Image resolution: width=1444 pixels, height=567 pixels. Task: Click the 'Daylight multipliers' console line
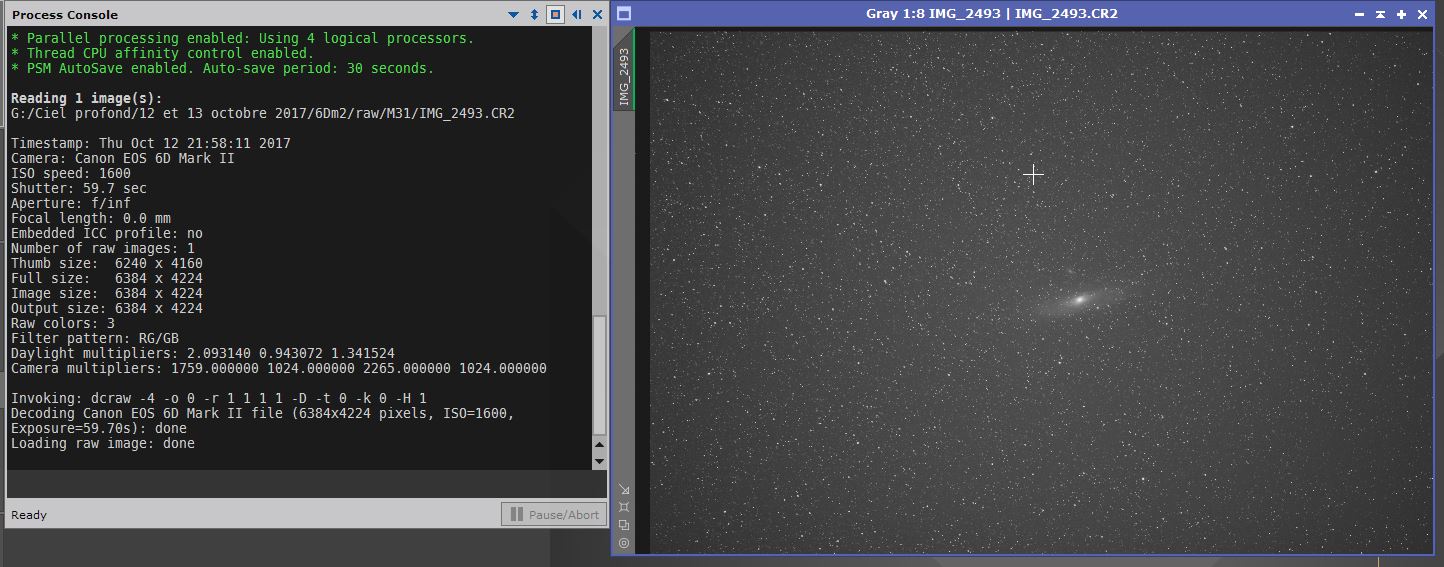[x=202, y=353]
